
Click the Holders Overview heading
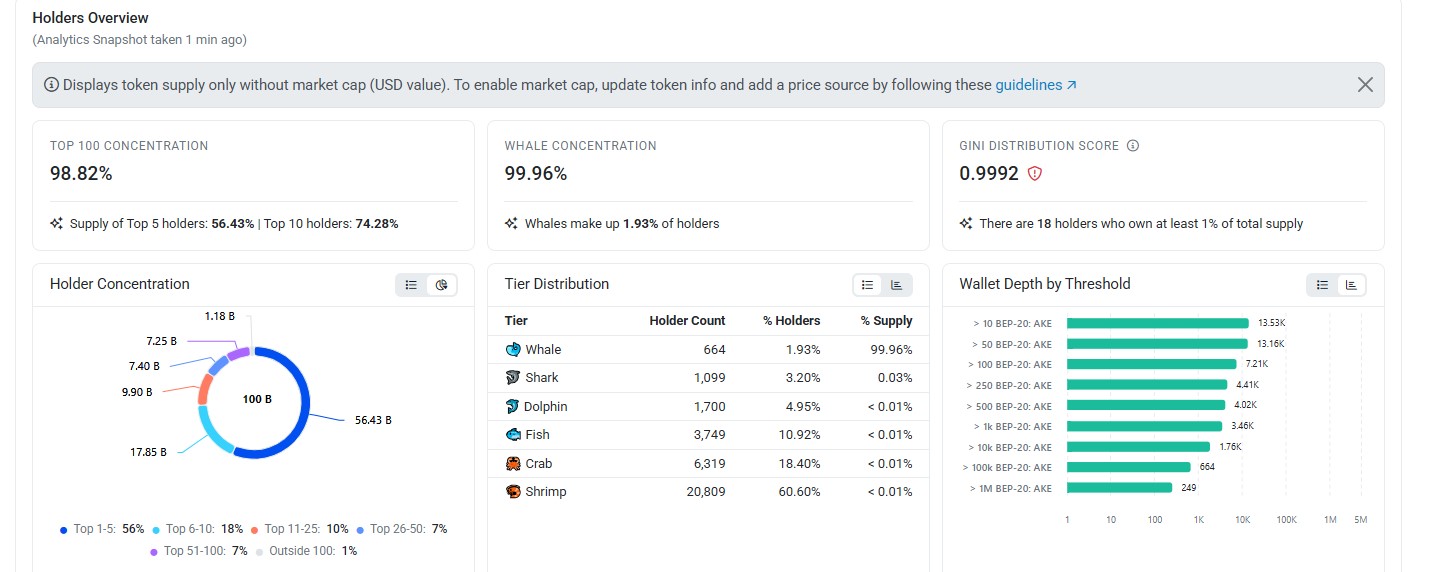90,18
